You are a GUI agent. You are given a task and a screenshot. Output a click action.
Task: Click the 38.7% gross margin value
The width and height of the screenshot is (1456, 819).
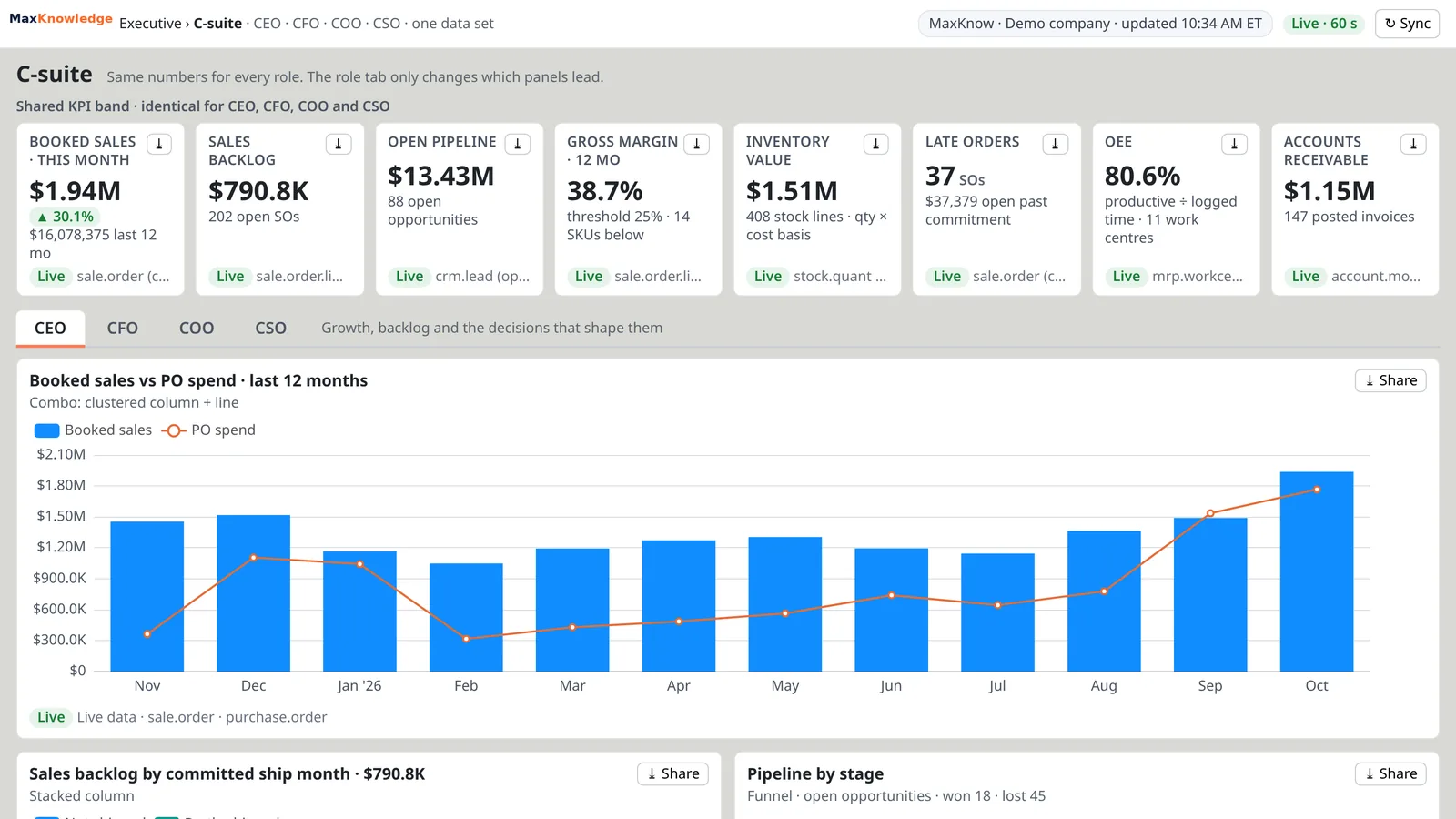(604, 191)
